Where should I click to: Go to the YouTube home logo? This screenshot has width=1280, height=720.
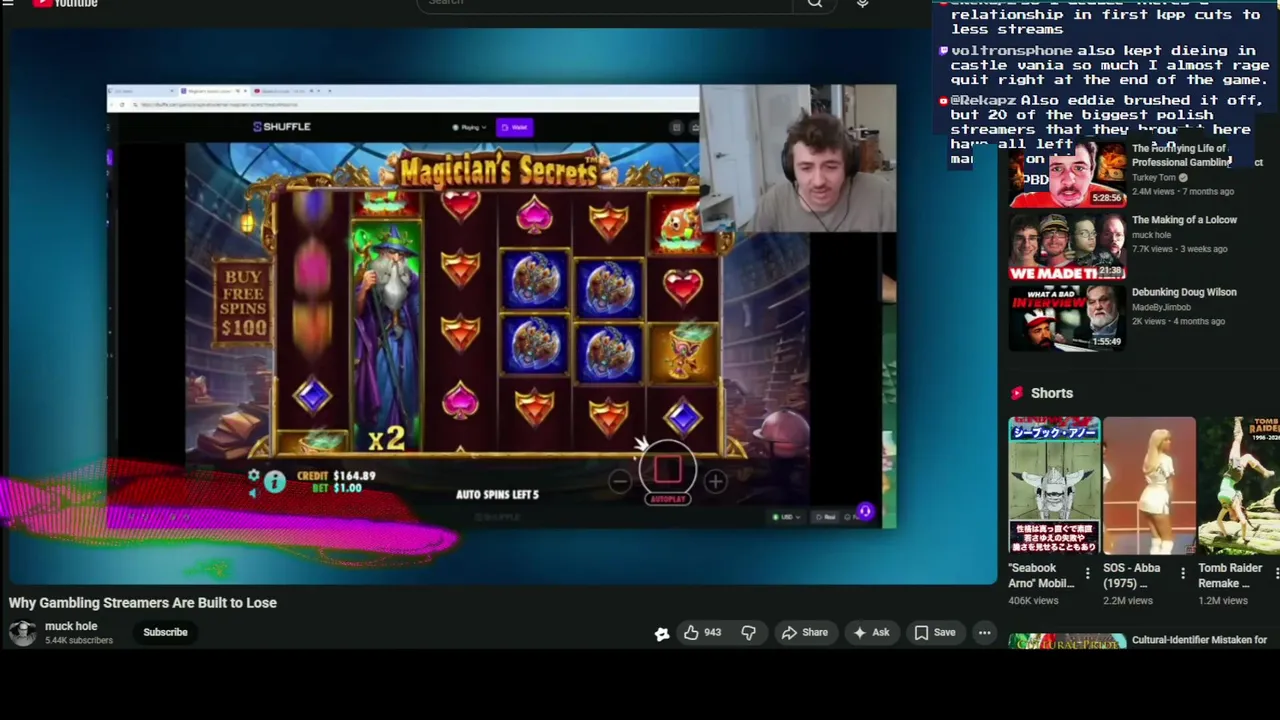click(65, 4)
